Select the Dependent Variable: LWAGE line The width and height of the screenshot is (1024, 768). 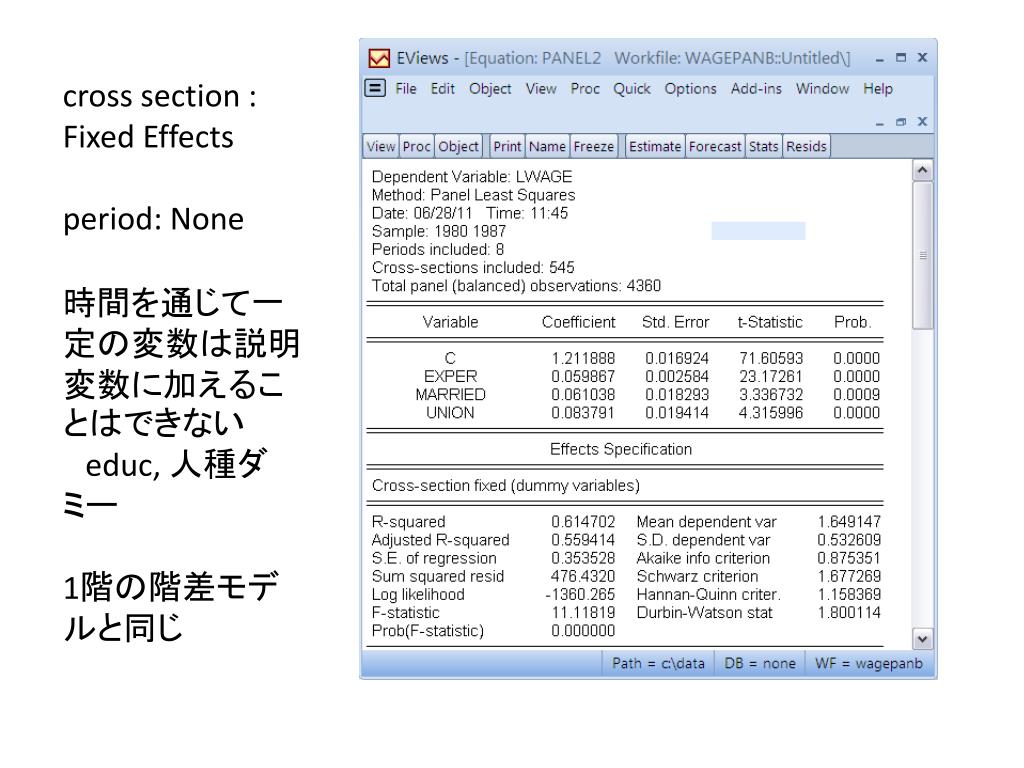(x=472, y=177)
